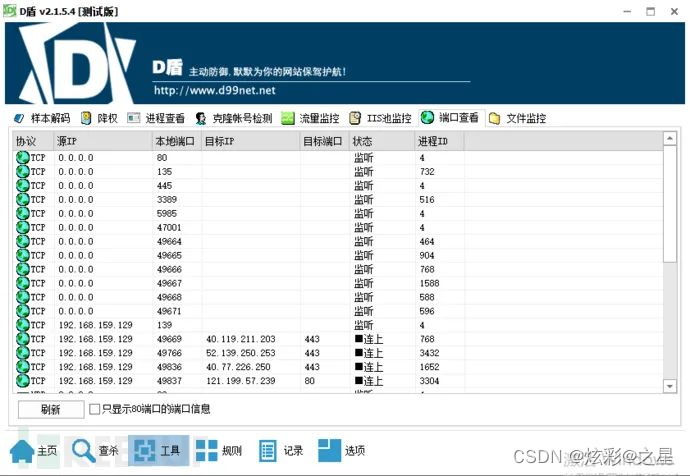The image size is (690, 476).
Task: Select the globe icon of port 49664 row
Action: 22,241
